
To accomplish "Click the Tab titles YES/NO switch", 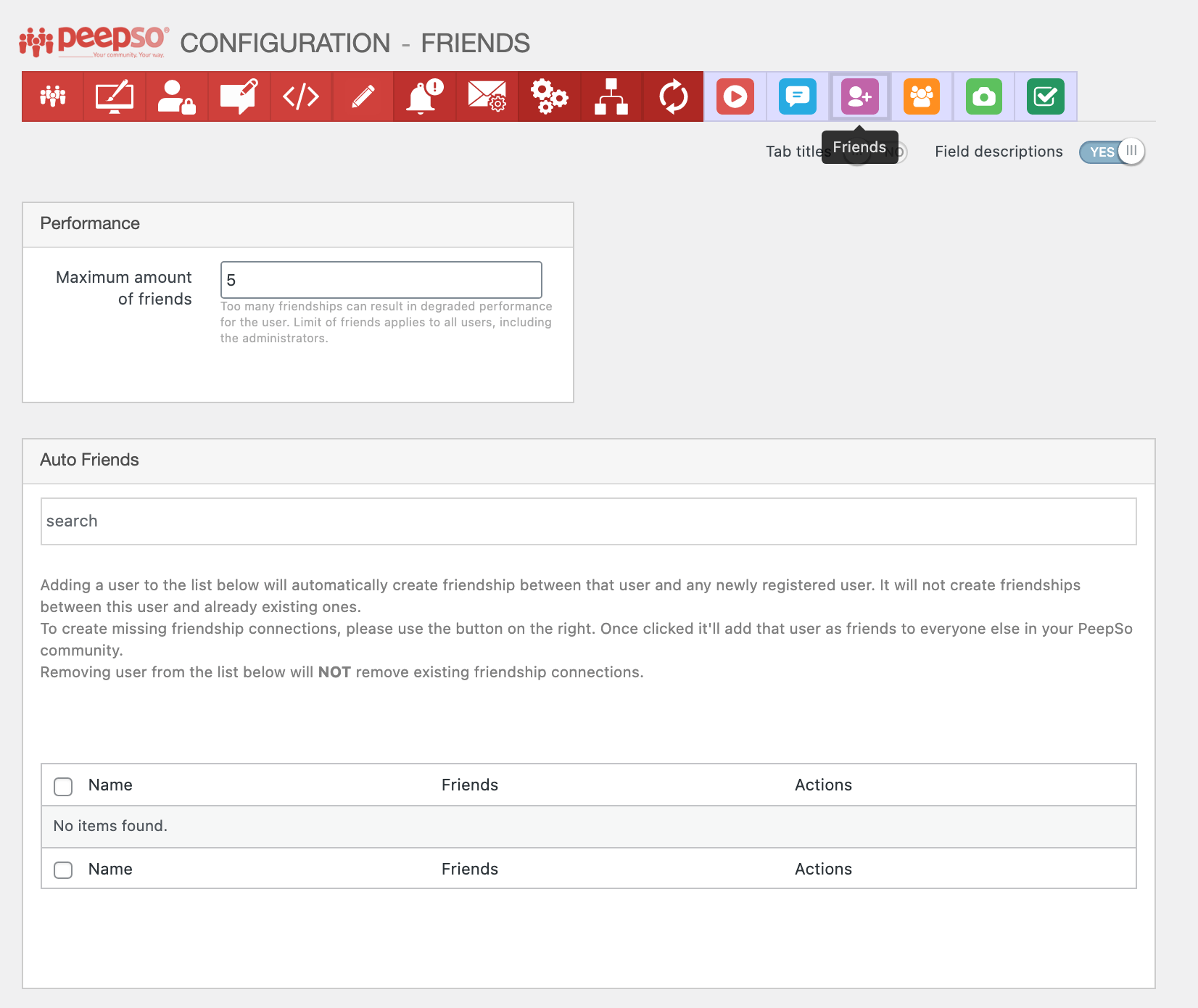I will click(876, 152).
